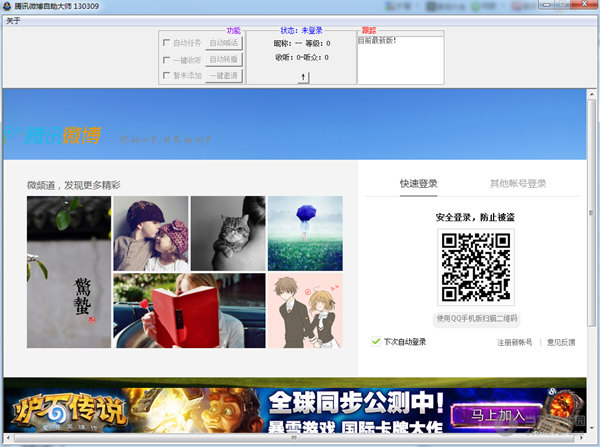The height and width of the screenshot is (447, 600).
Task: Click the 一键邀请 button
Action: click(224, 75)
